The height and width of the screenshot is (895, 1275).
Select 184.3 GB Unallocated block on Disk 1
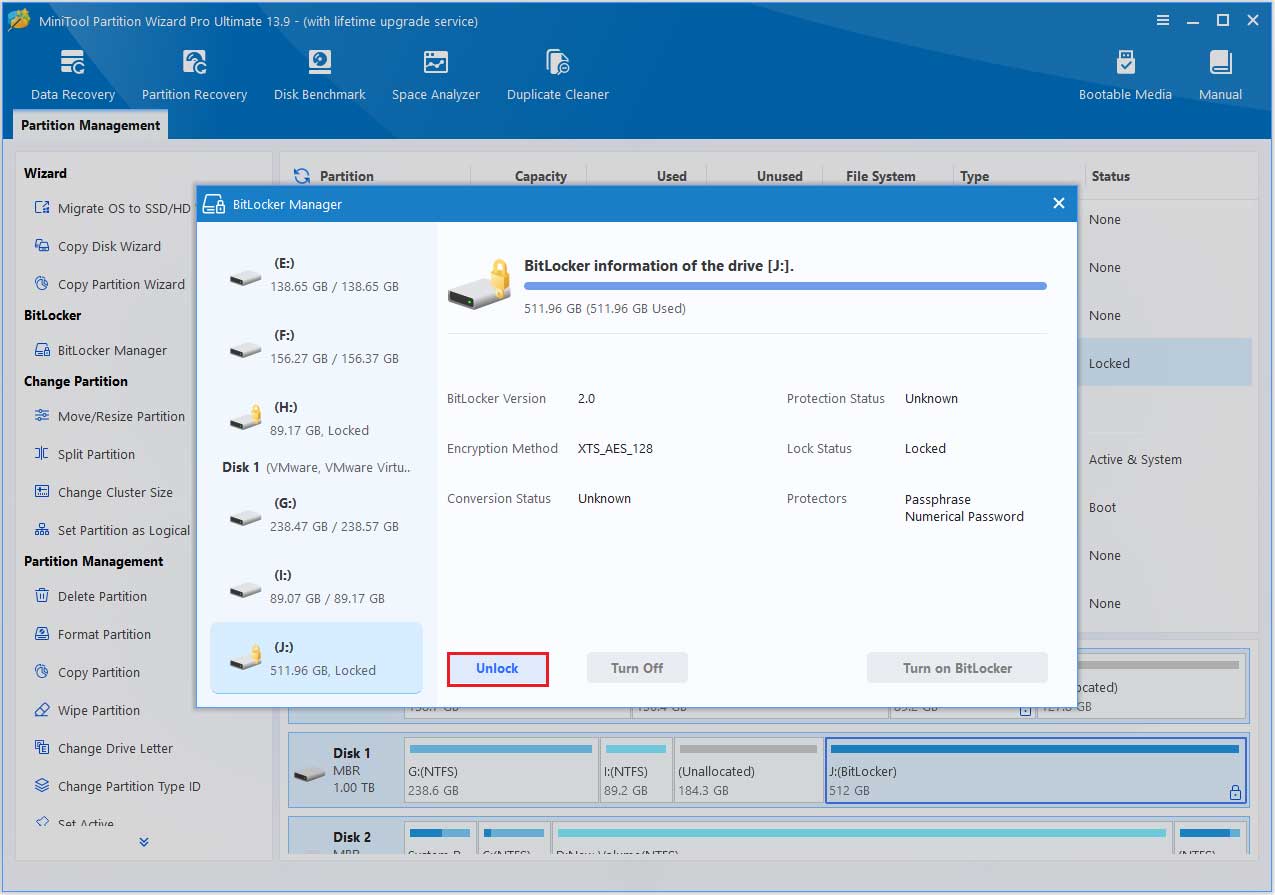click(x=748, y=770)
